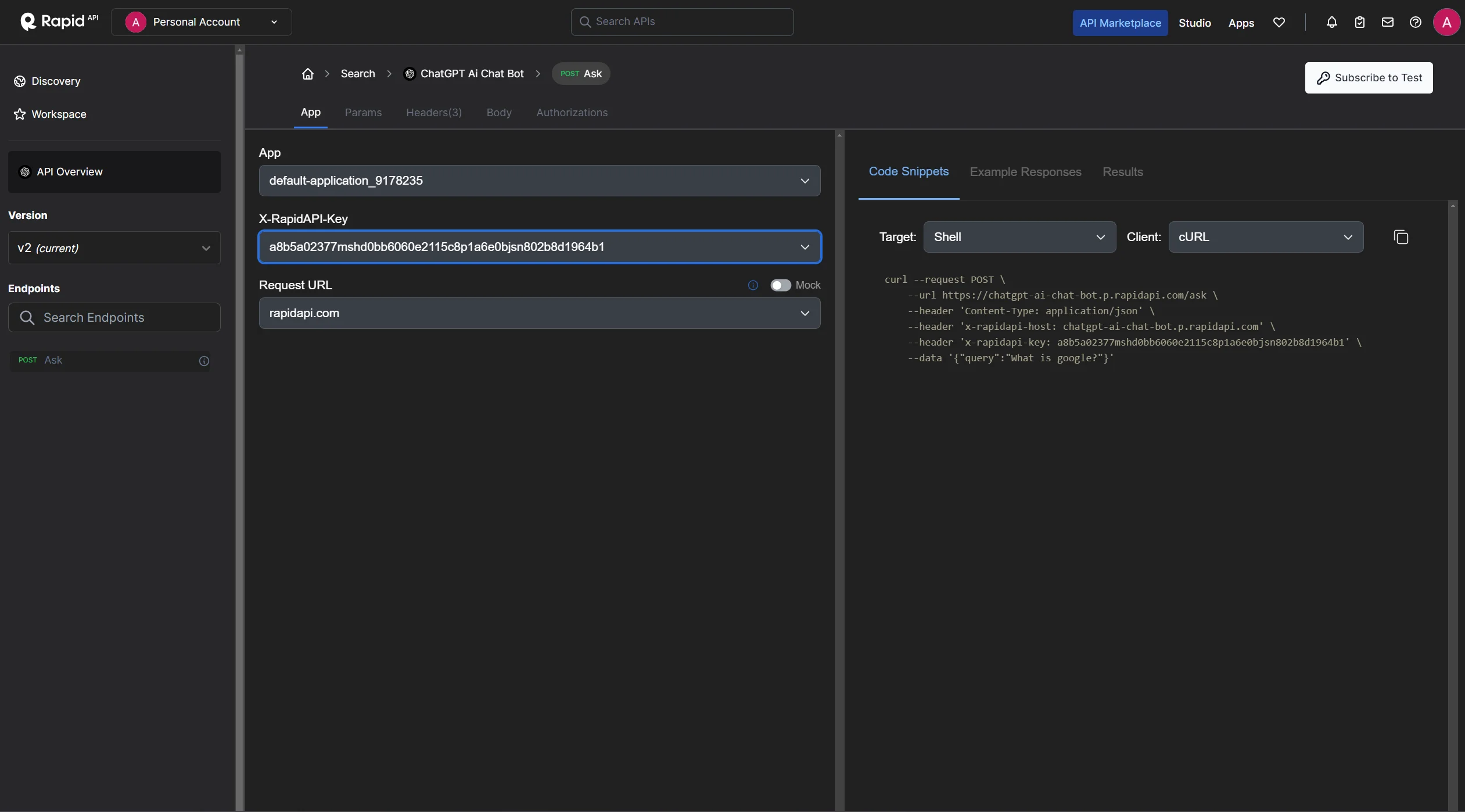1465x812 pixels.
Task: Focus the Search Endpoints input field
Action: coord(114,317)
